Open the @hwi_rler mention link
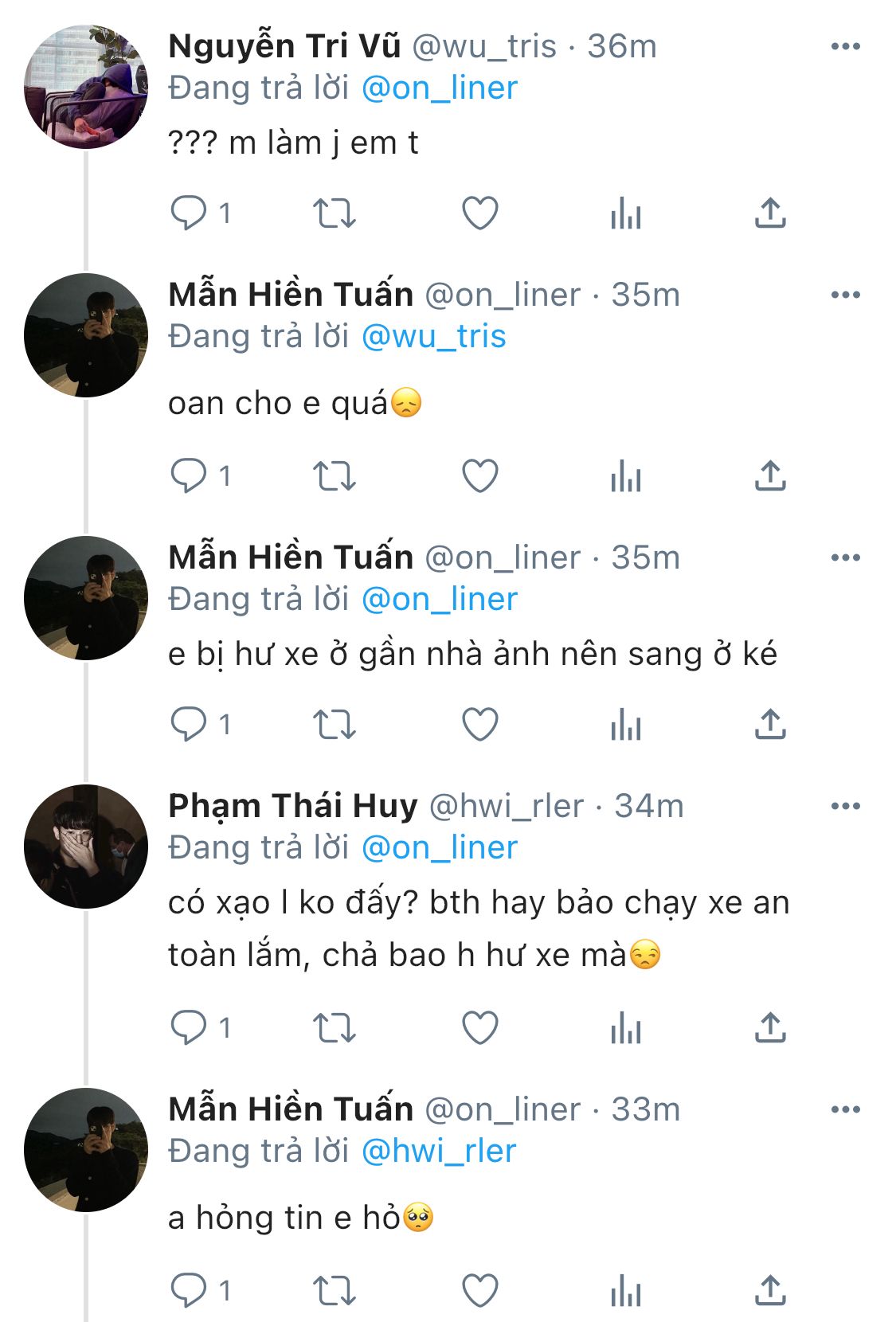Screen dimensions: 896x1322 (x=439, y=1151)
